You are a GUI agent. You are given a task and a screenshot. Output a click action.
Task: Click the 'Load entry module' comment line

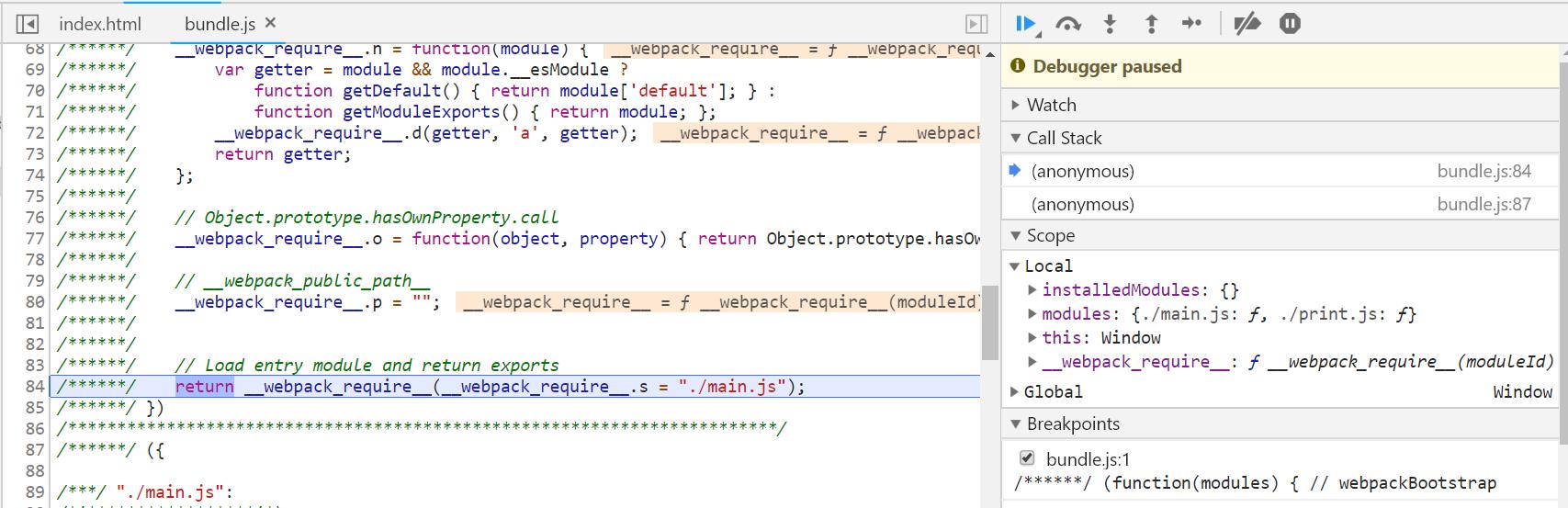tap(367, 365)
